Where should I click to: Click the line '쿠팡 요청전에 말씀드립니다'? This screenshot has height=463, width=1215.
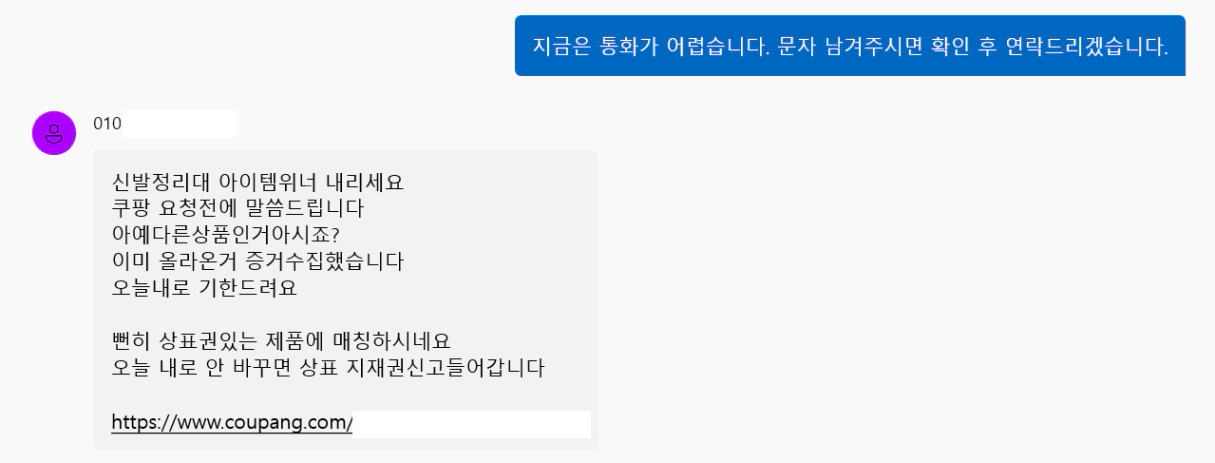click(x=238, y=210)
